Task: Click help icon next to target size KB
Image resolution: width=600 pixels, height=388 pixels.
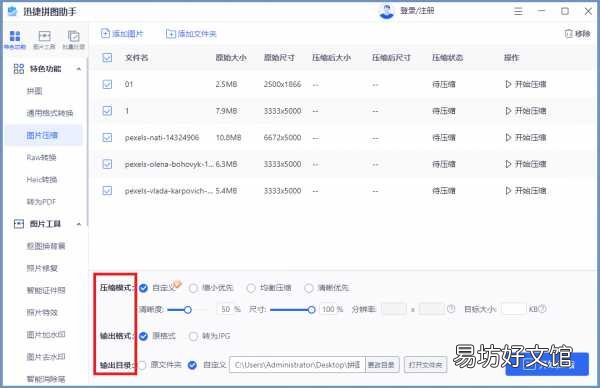Action: pos(542,309)
